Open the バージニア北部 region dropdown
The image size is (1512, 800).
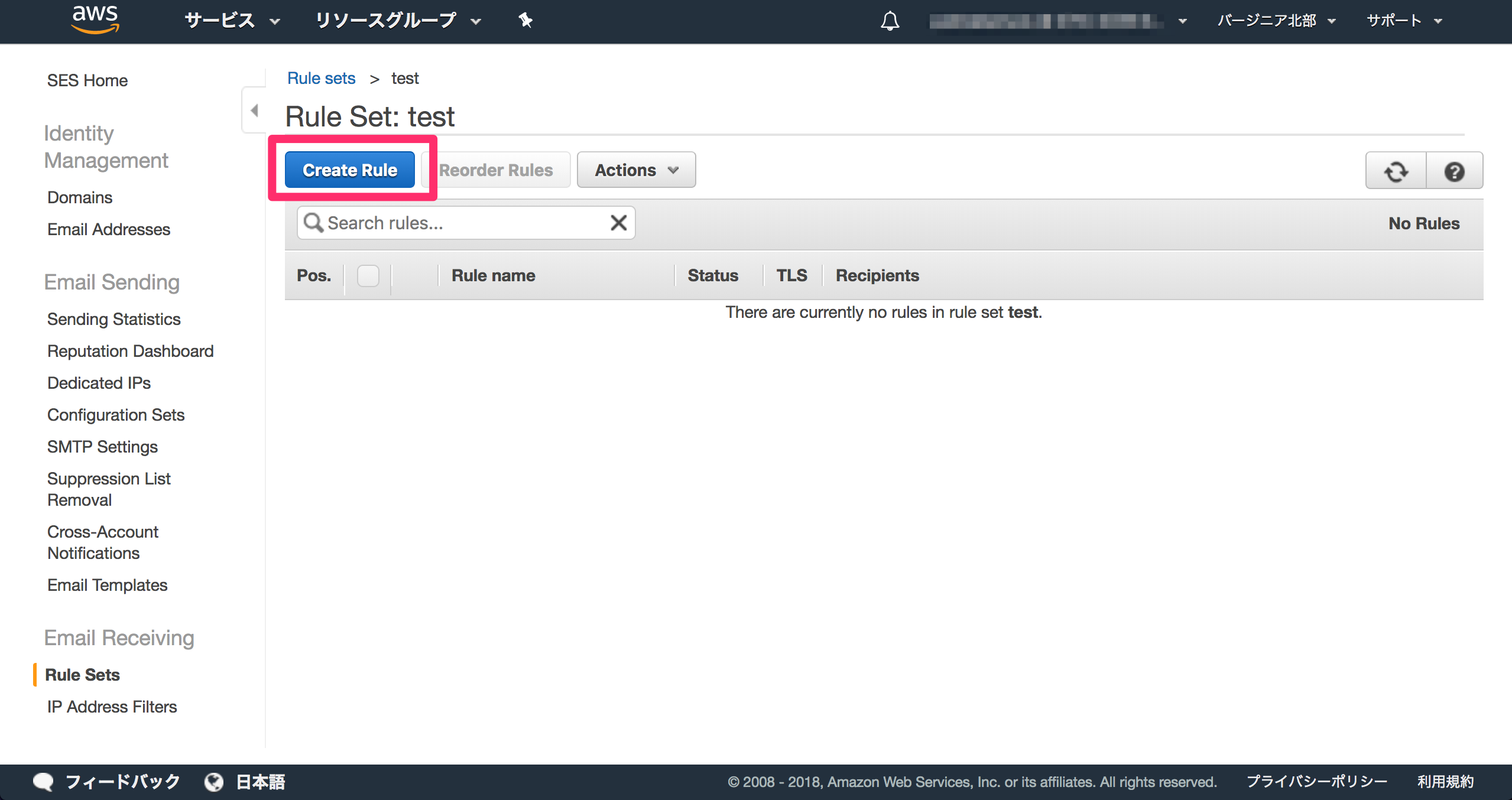coord(1276,21)
